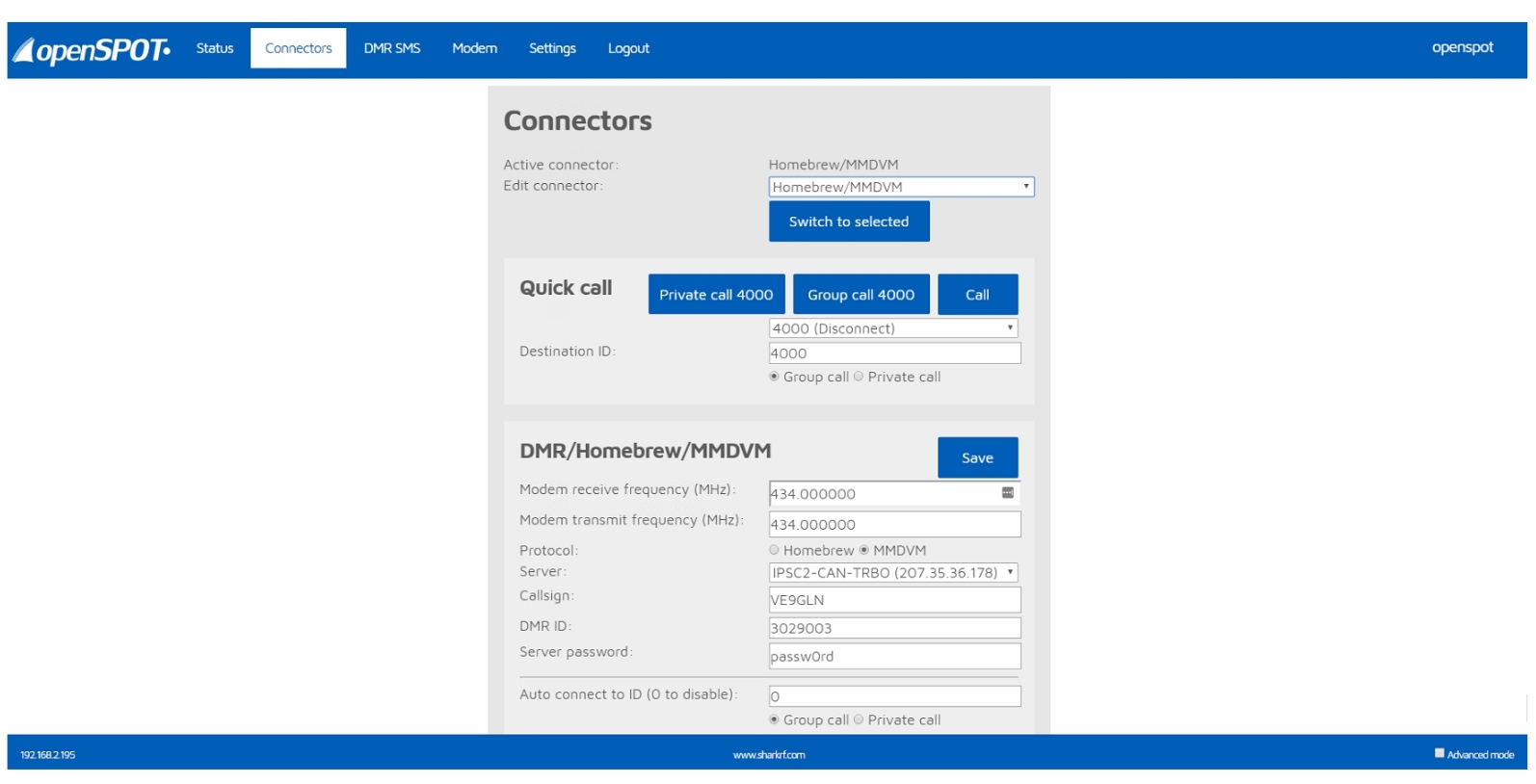1536x784 pixels.
Task: Select Private call under Destination ID
Action: click(x=859, y=377)
